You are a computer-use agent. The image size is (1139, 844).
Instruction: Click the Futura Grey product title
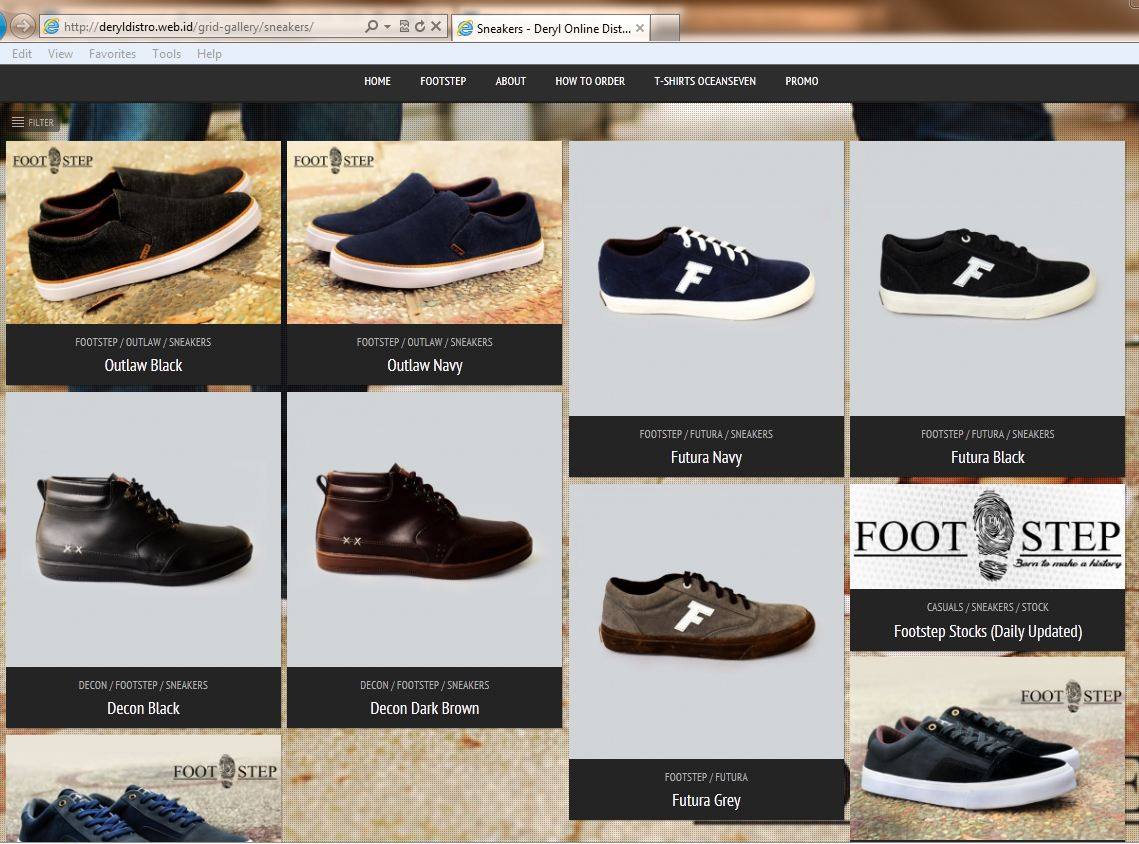[x=706, y=800]
